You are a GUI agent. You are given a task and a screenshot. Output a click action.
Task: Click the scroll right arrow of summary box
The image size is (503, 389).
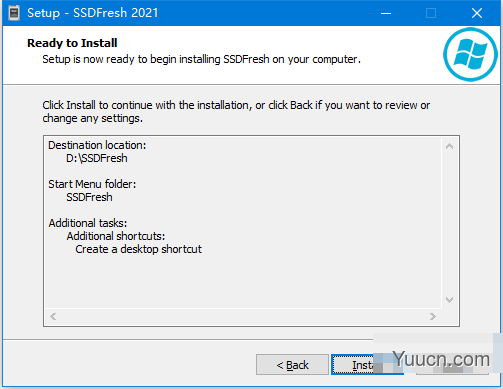coord(433,316)
